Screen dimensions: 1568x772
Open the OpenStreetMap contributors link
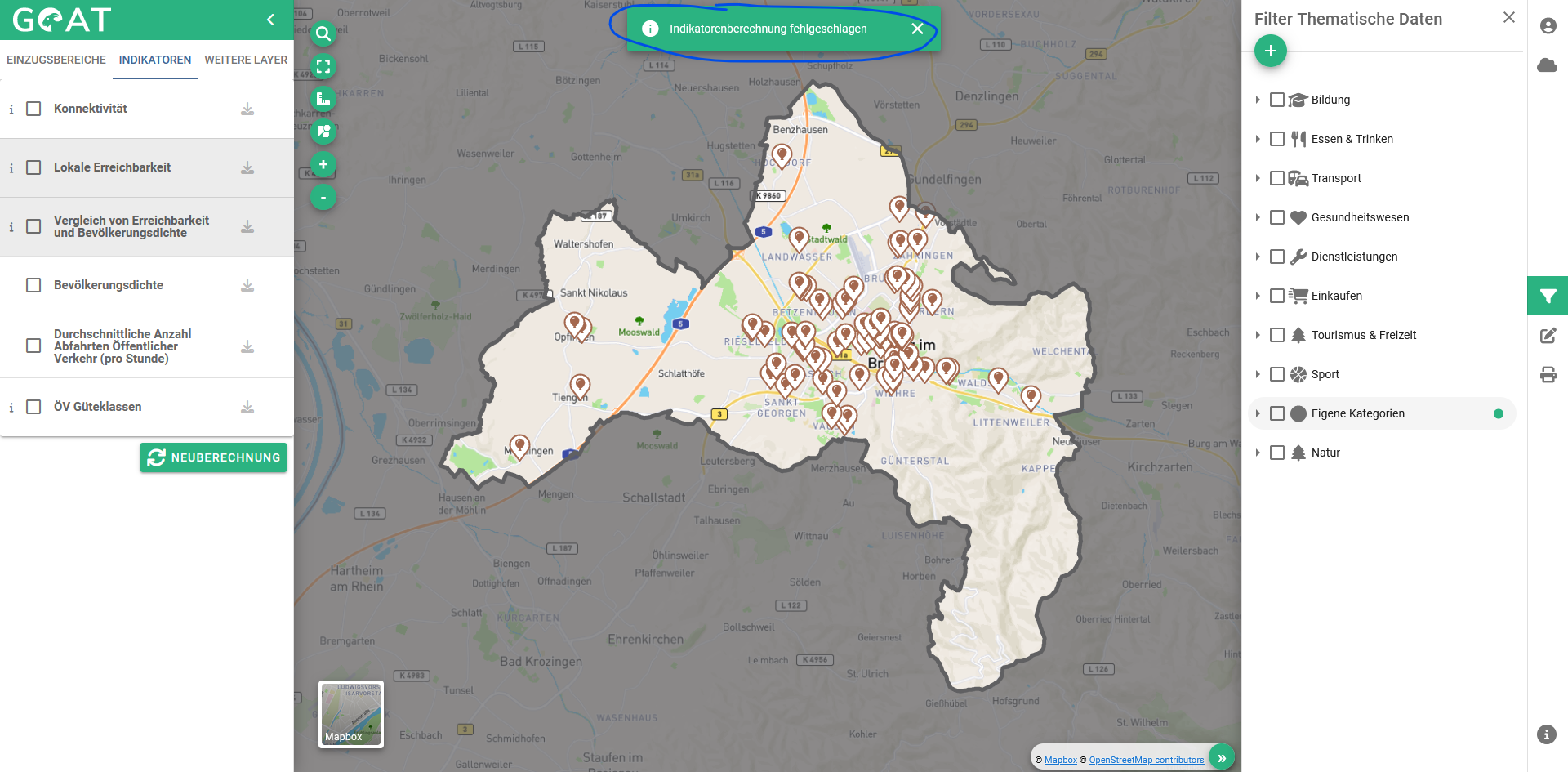point(1145,759)
